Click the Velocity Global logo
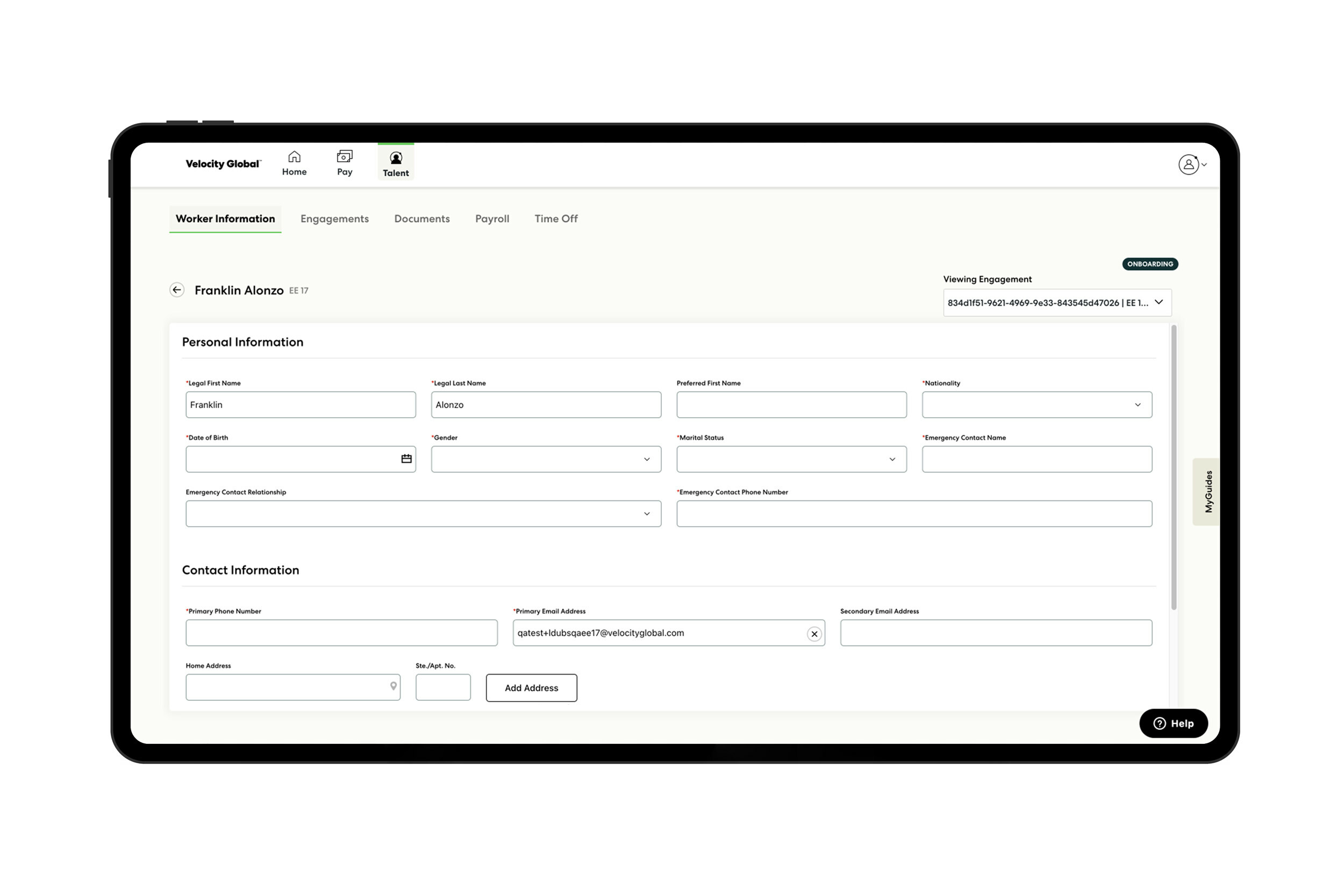This screenshot has width=1344, height=896. click(x=223, y=164)
